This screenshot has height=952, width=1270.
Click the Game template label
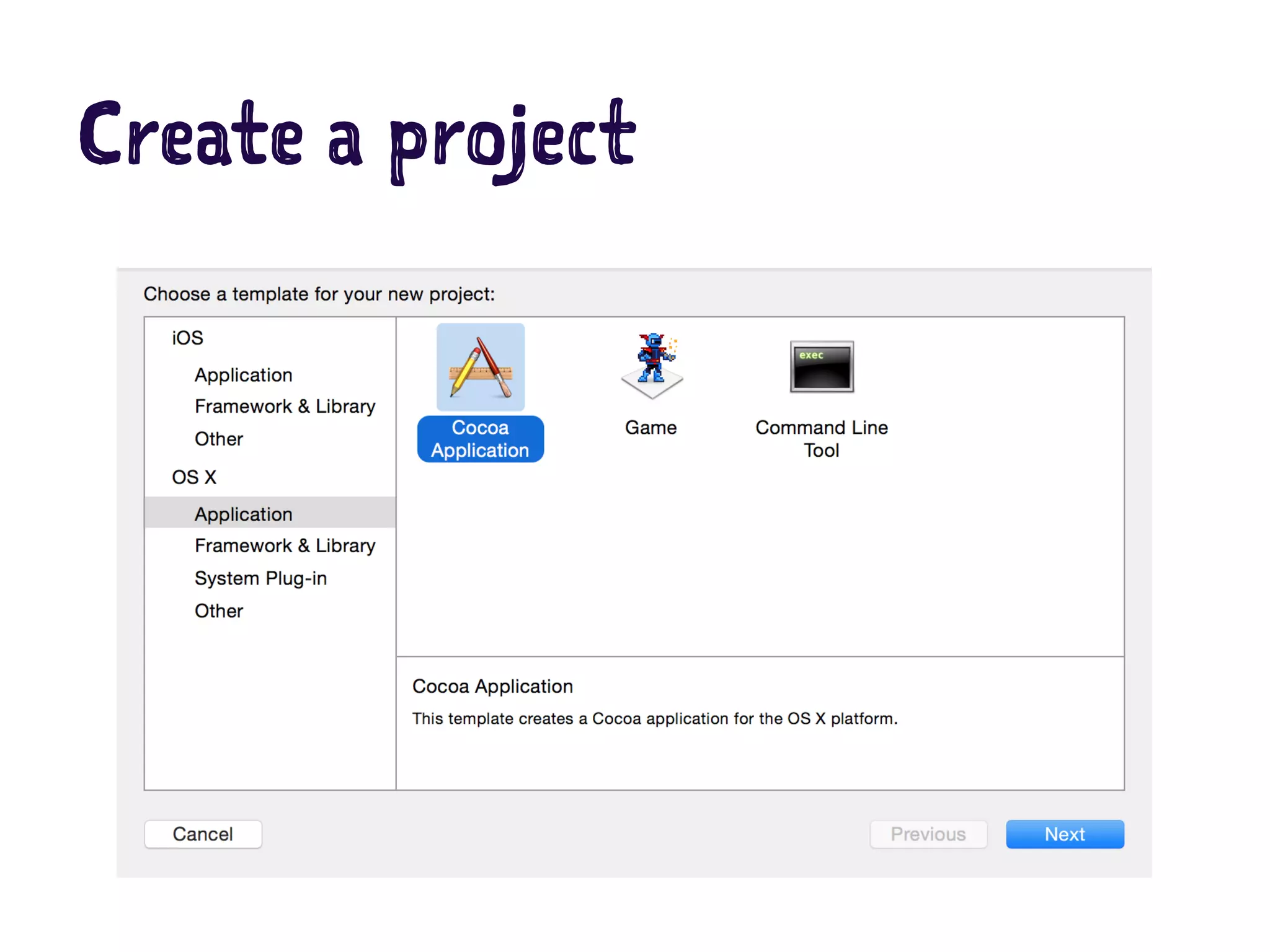click(651, 428)
